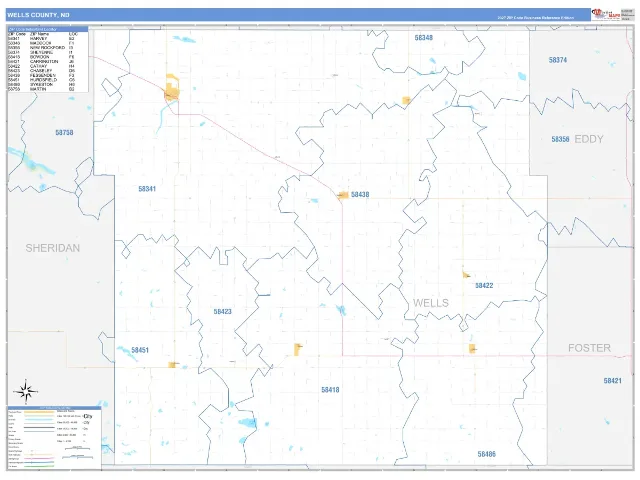This screenshot has width=640, height=480.
Task: Select ZIP code label 58374
Action: [558, 60]
